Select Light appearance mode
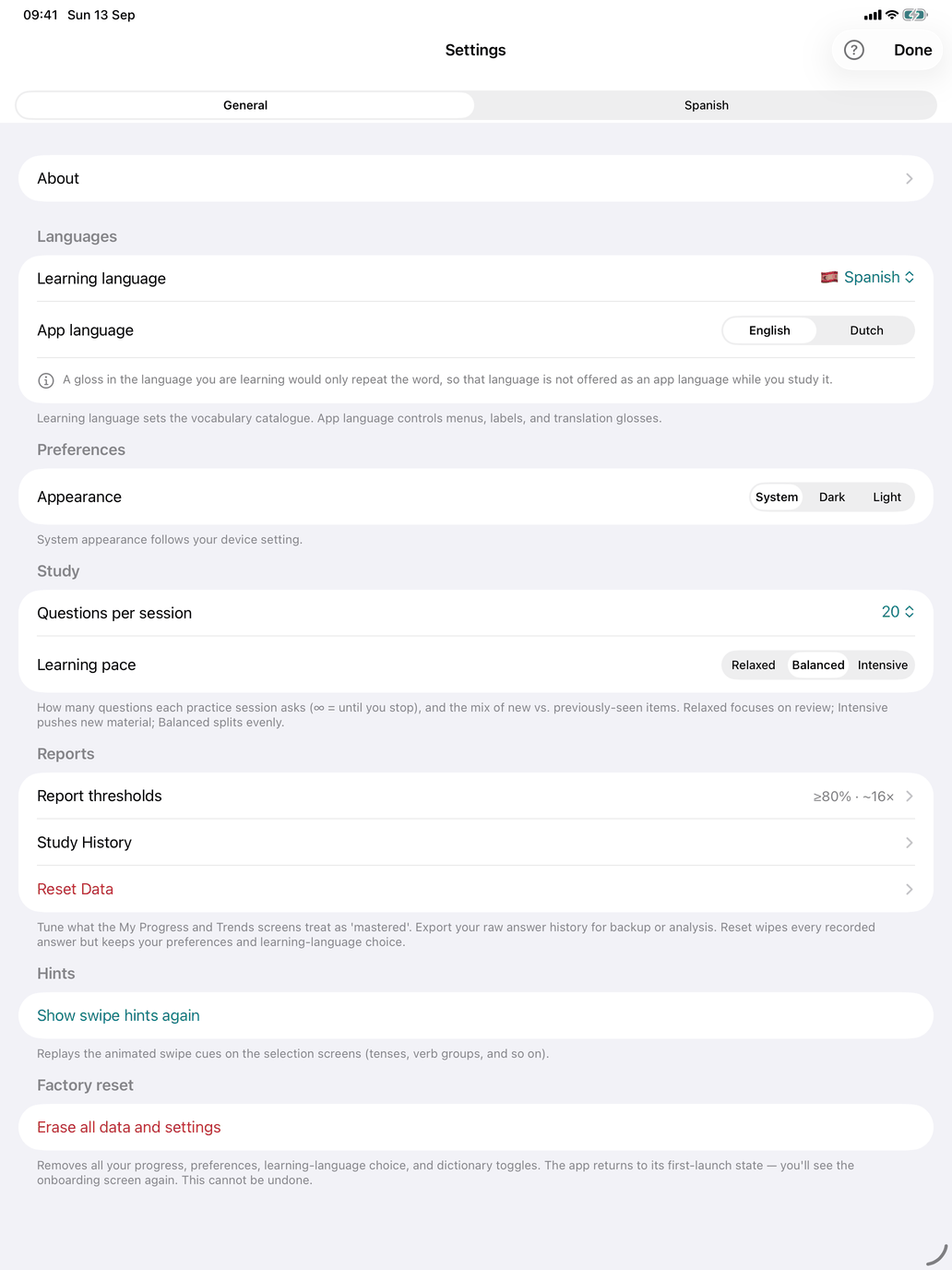 point(887,497)
